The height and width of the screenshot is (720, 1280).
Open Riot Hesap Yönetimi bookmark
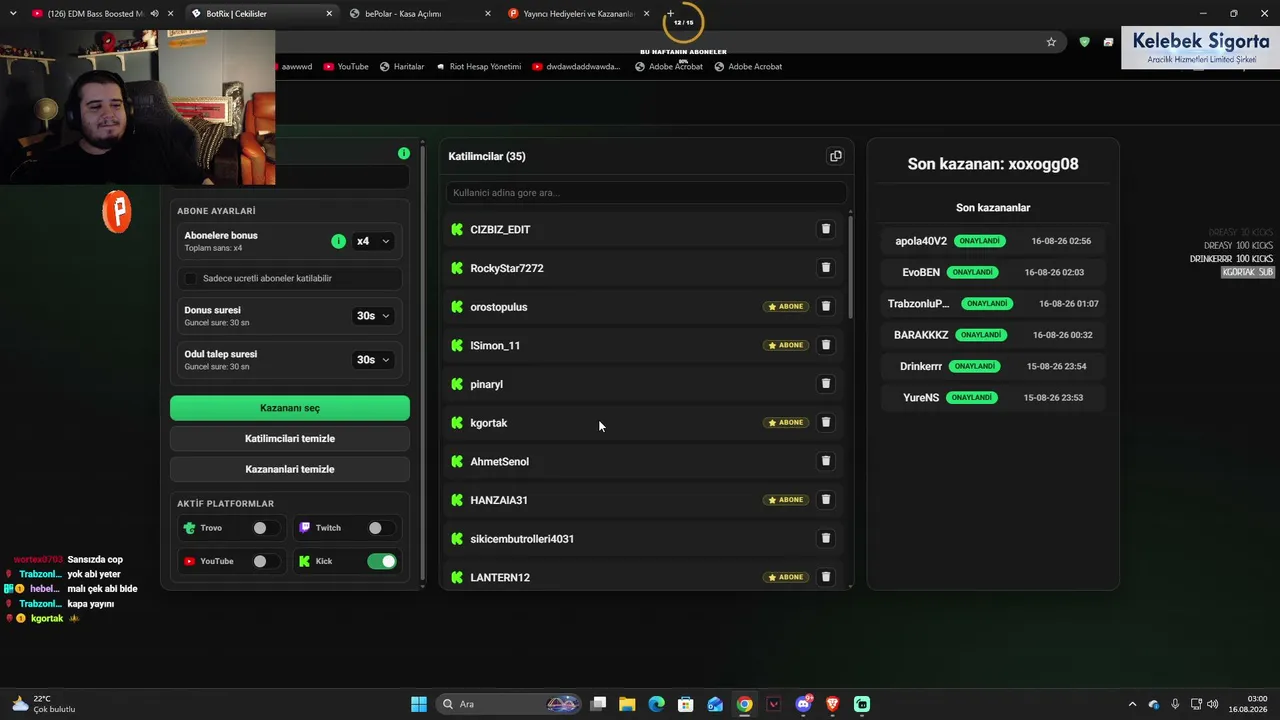click(478, 67)
